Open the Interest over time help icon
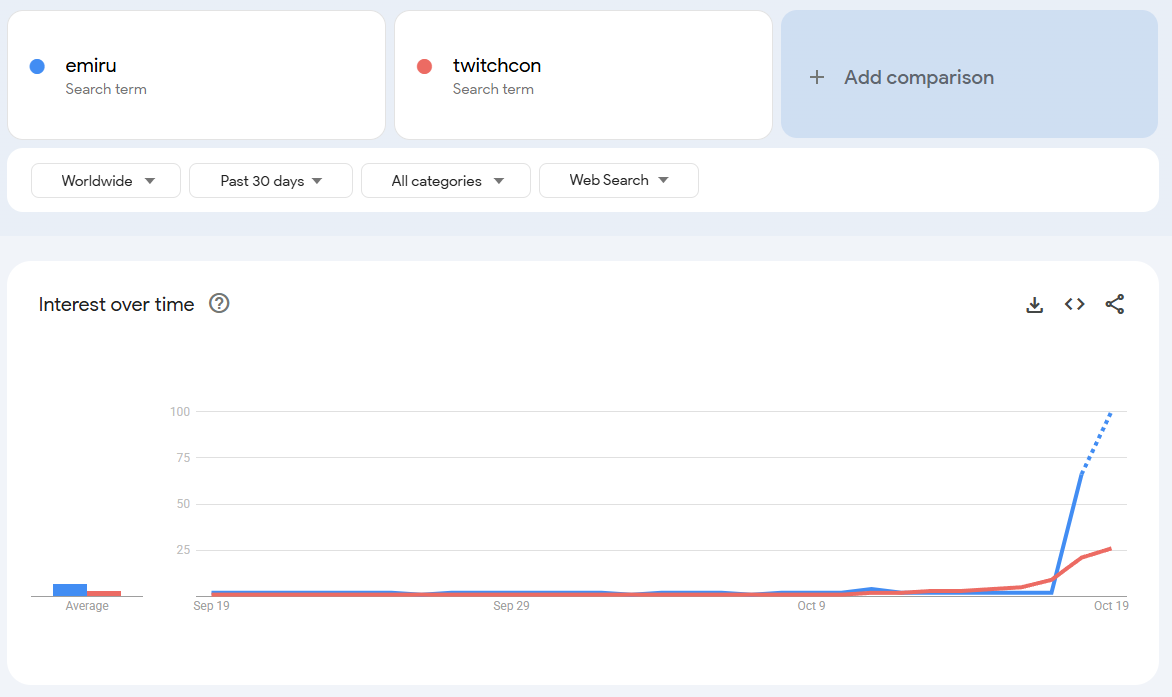Screen dimensions: 1172x697 tap(219, 304)
